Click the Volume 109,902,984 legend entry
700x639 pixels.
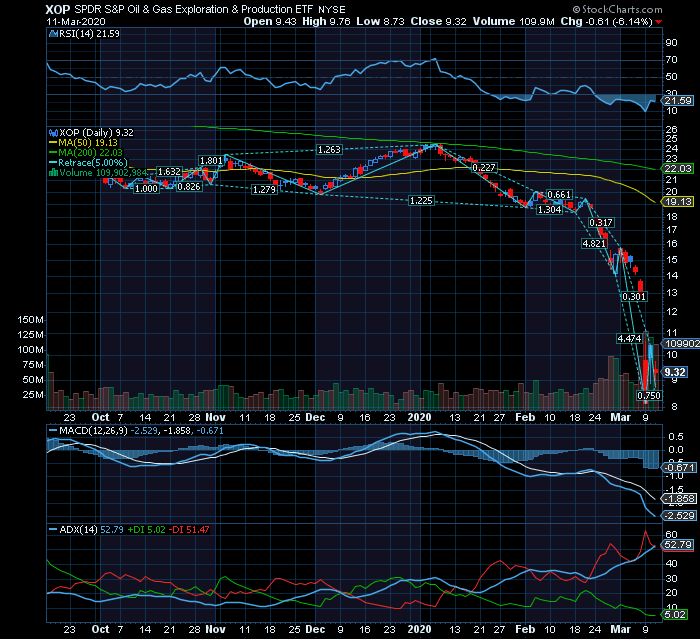[x=98, y=173]
